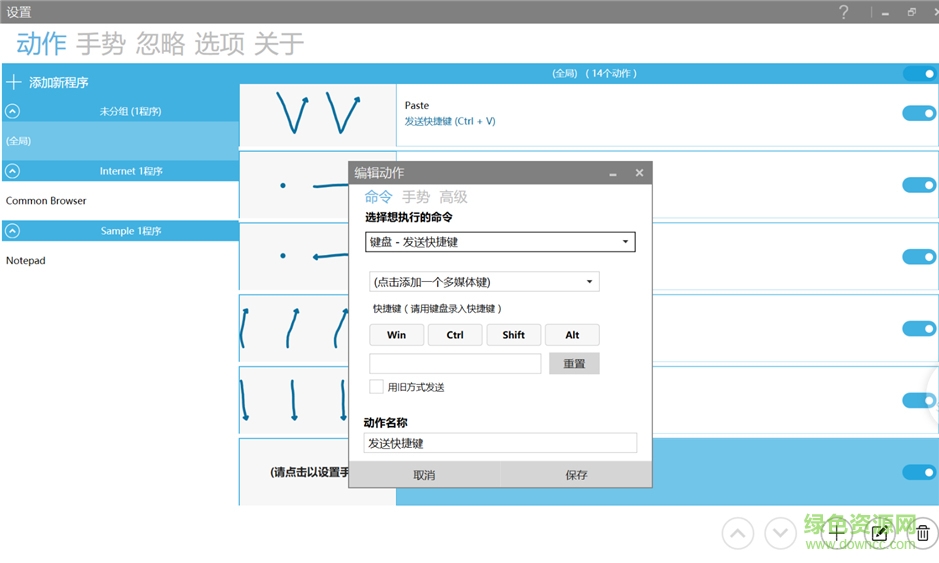Toggle the global 14 actions header switch
The image size is (939, 563).
click(x=918, y=73)
